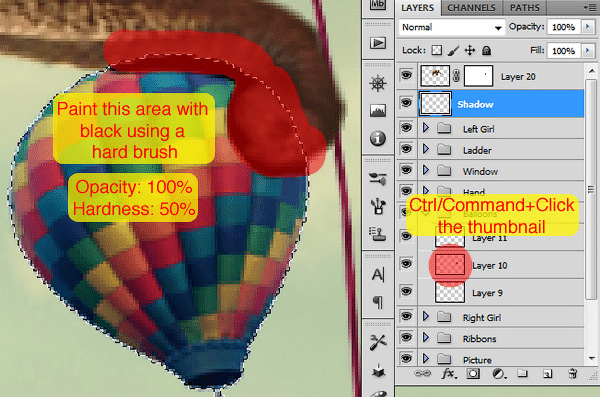Select the 'Right Girl' group name
The image size is (600, 397).
click(482, 318)
